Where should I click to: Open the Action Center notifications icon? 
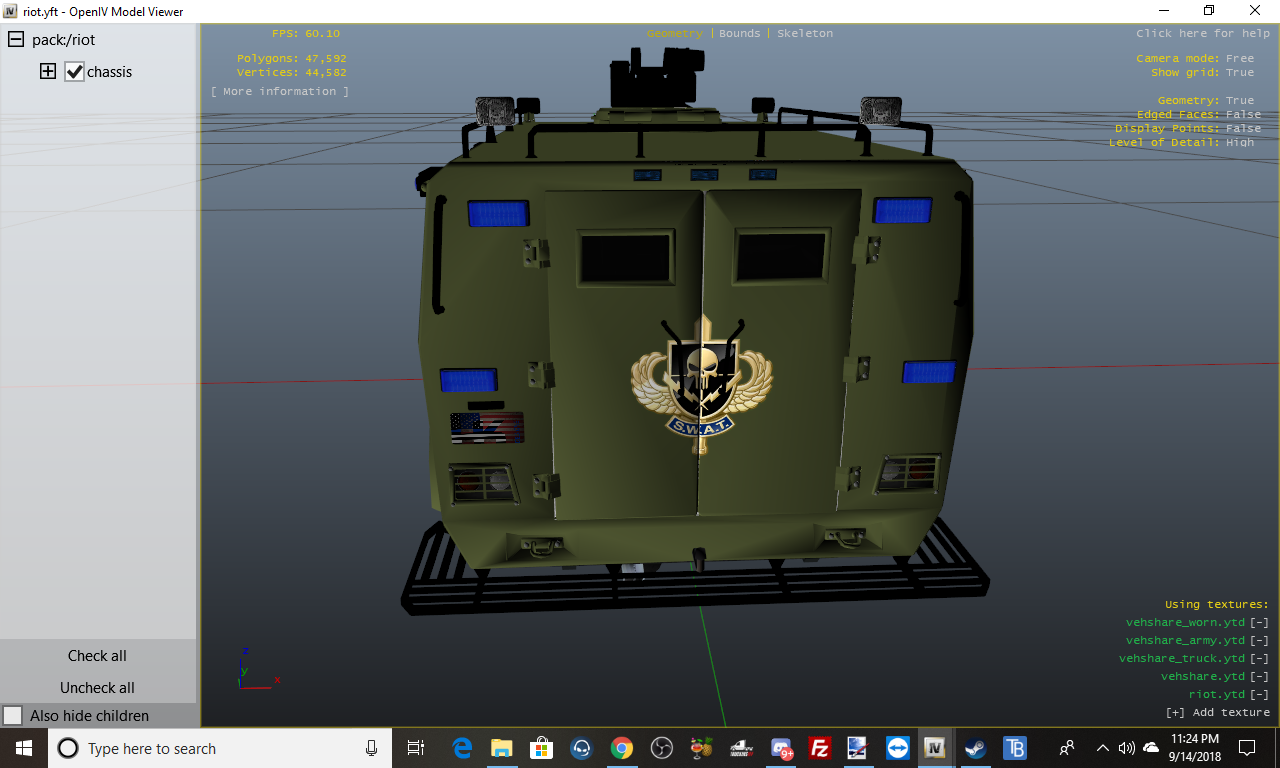[1247, 748]
